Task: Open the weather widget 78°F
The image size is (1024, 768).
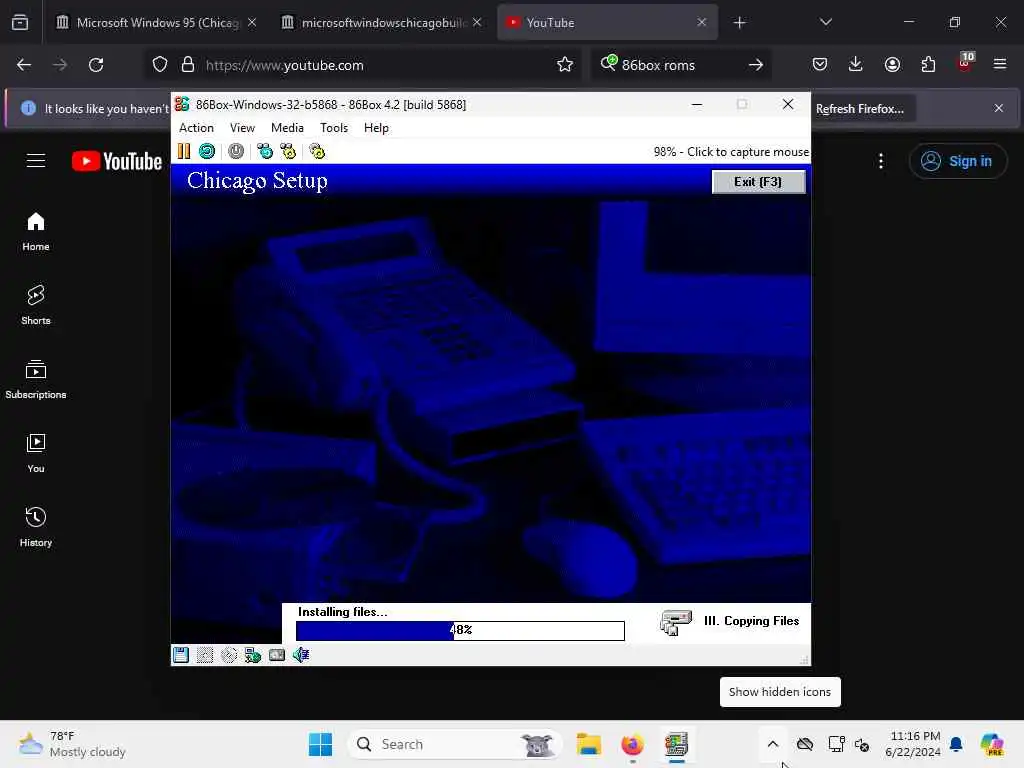Action: 72,744
